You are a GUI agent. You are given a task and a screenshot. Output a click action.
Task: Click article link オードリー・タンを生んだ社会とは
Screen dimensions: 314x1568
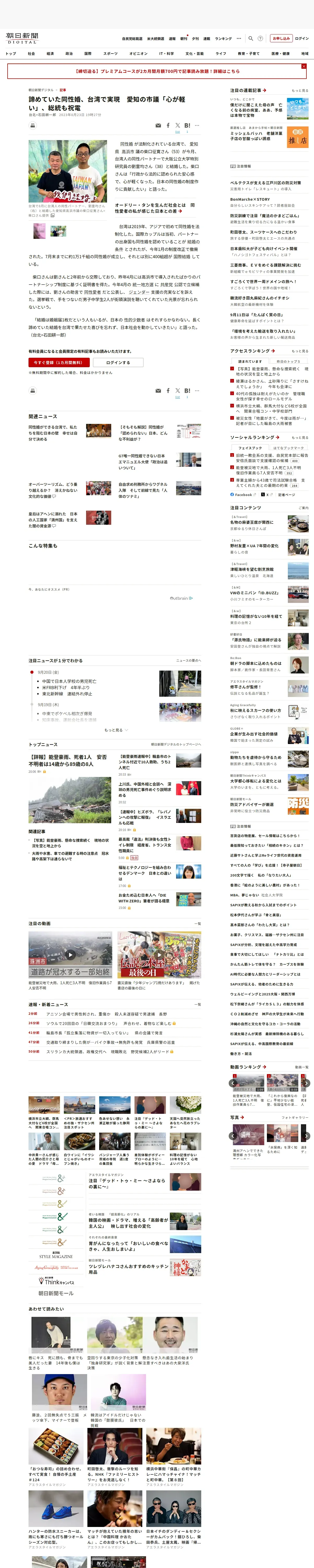pos(154,208)
